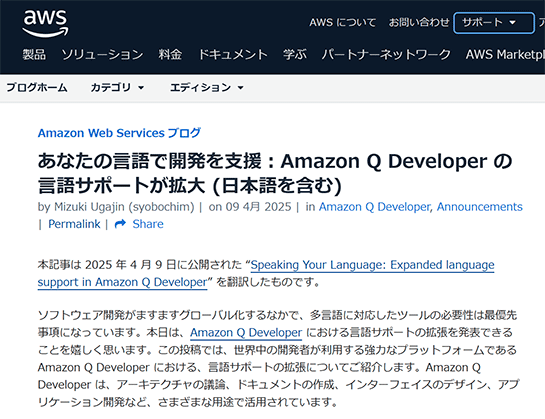Open the 学ぶ menu
This screenshot has width=545, height=419.
(x=295, y=54)
